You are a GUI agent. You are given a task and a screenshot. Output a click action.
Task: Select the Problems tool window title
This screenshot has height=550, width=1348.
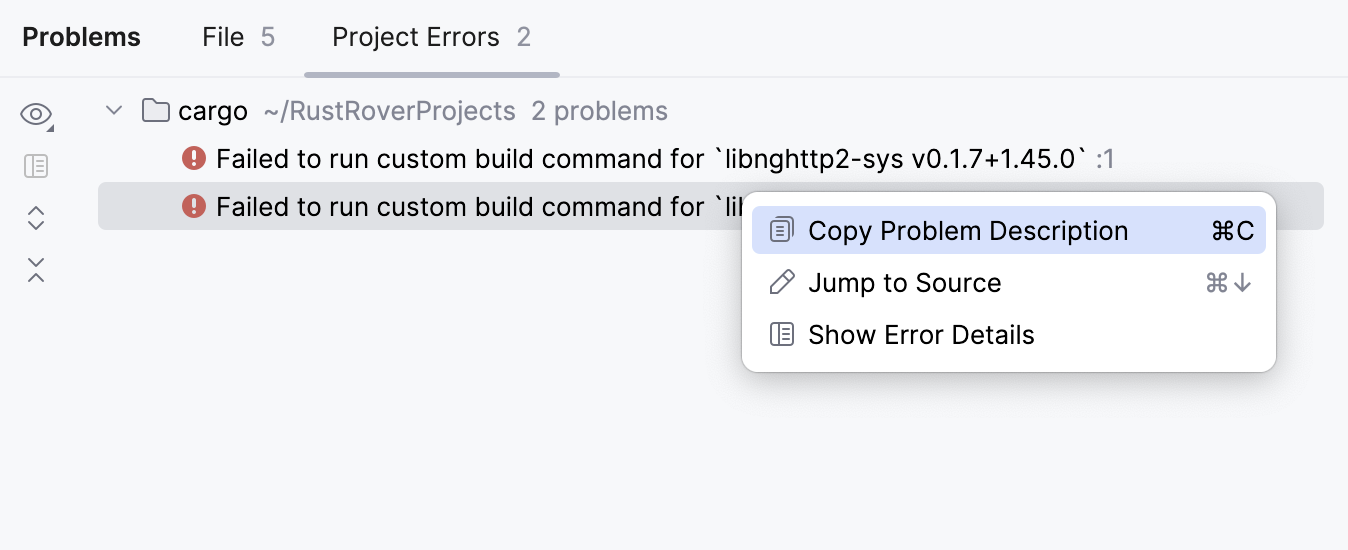point(82,38)
